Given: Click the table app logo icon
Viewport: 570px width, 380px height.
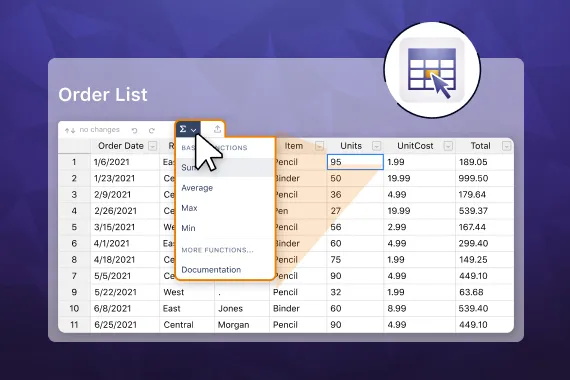Looking at the screenshot, I should pos(432,69).
